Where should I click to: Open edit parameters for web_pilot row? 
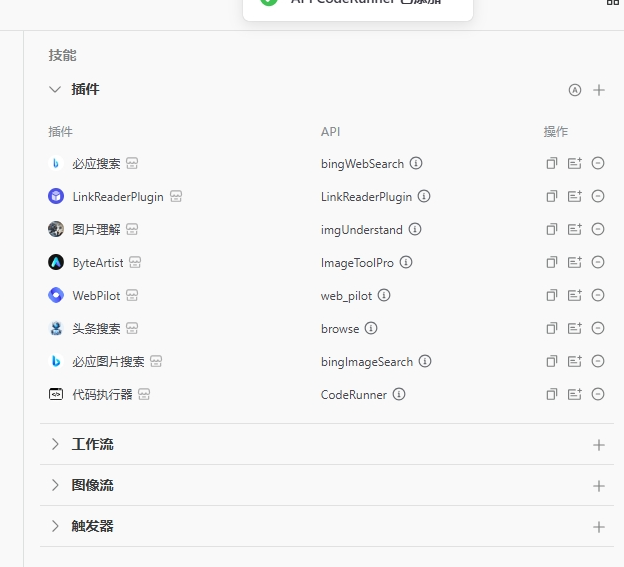[x=575, y=295]
